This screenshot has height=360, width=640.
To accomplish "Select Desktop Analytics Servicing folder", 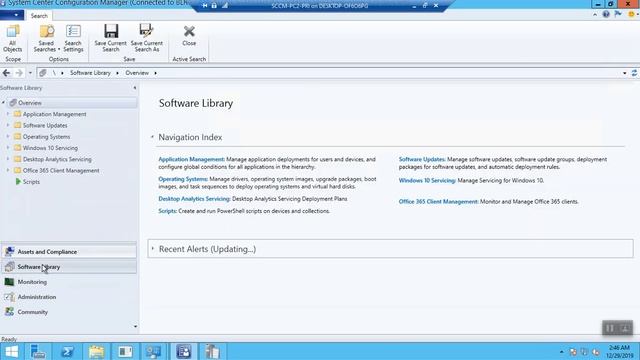I will [x=53, y=159].
